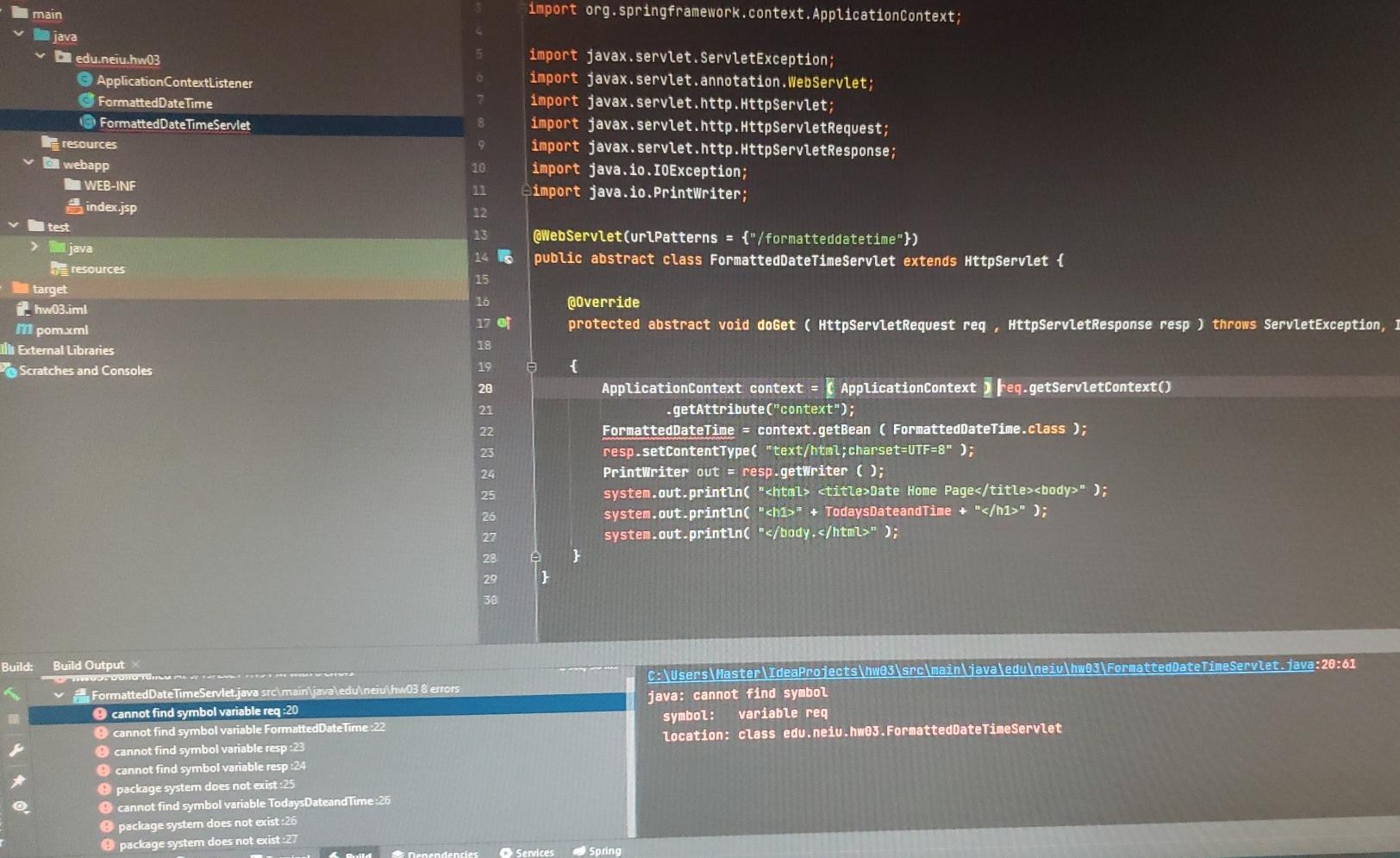Open hw03.iml file
This screenshot has width=1400, height=858.
pos(60,309)
